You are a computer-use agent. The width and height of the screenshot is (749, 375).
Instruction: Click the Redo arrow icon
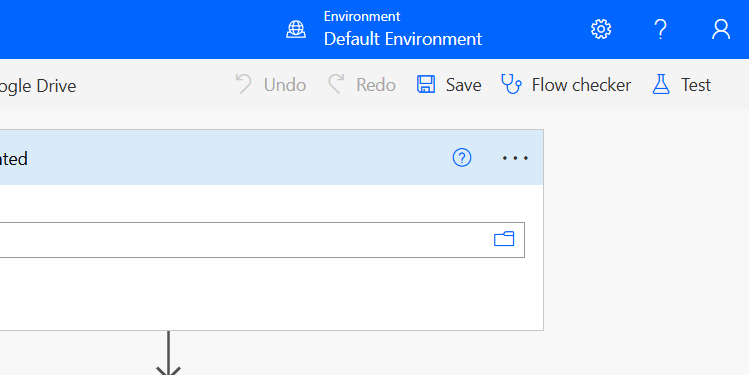point(336,84)
